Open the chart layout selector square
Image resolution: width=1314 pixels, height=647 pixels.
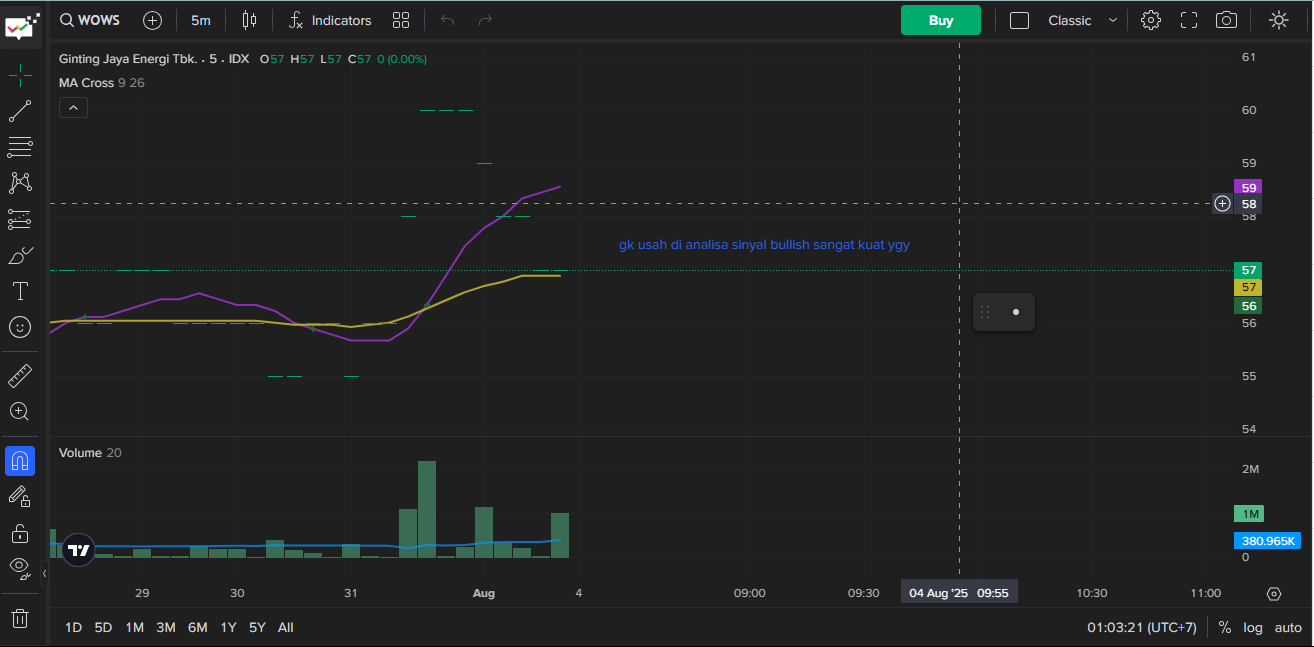point(1019,20)
